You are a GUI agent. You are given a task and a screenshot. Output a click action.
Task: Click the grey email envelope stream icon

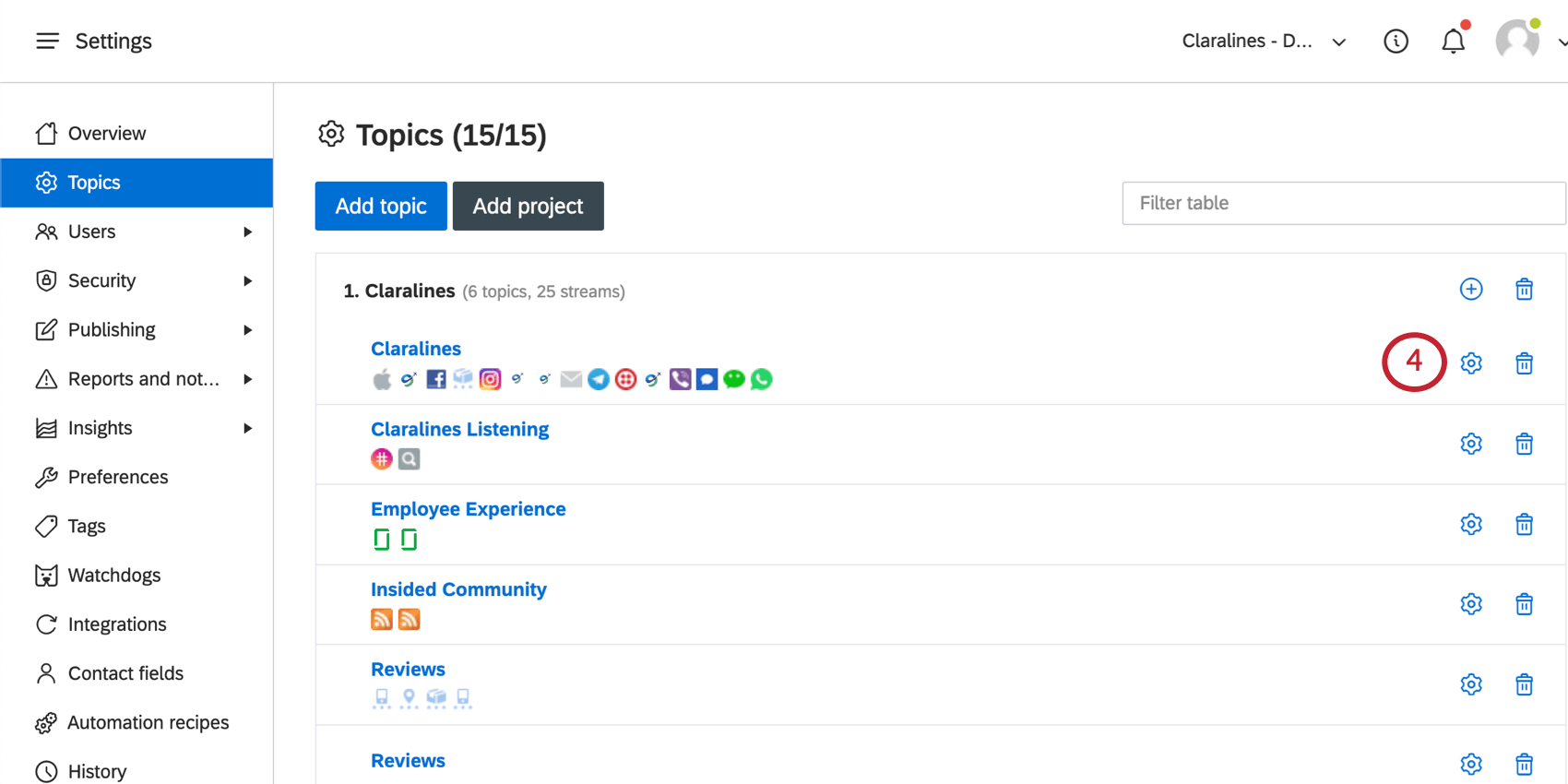tap(571, 379)
